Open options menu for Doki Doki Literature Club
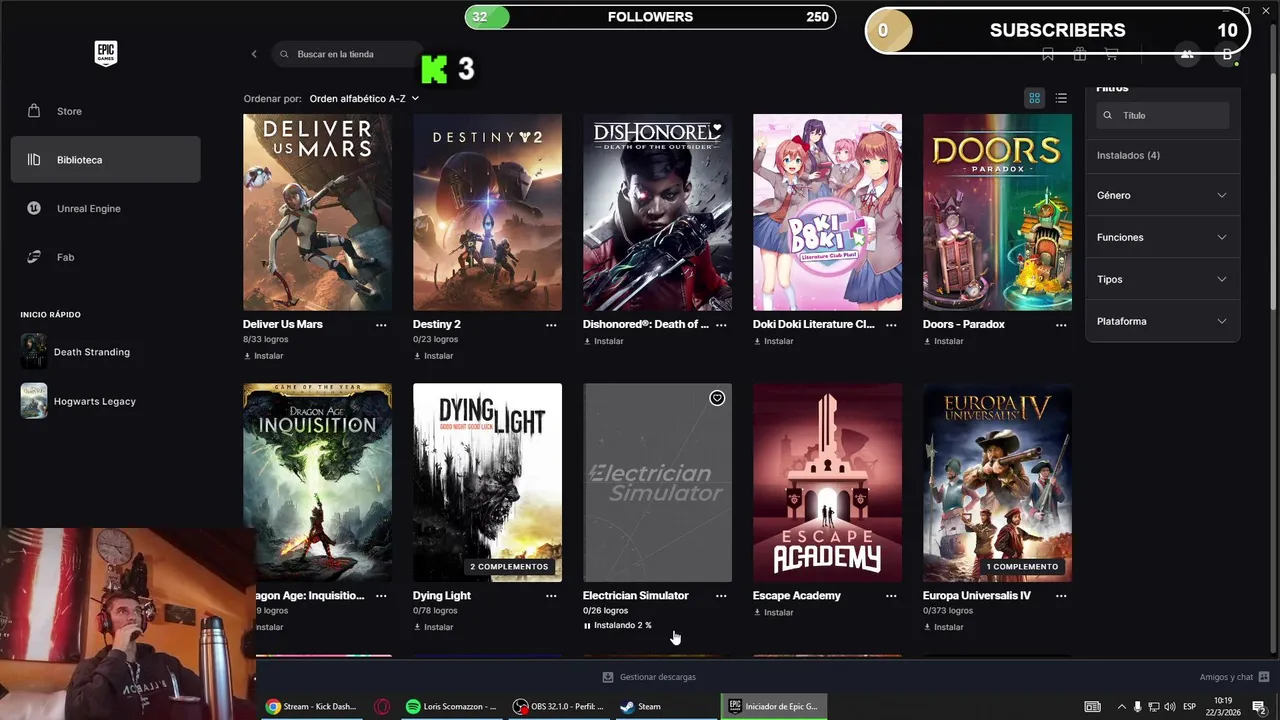Viewport: 1280px width, 720px height. (x=891, y=325)
